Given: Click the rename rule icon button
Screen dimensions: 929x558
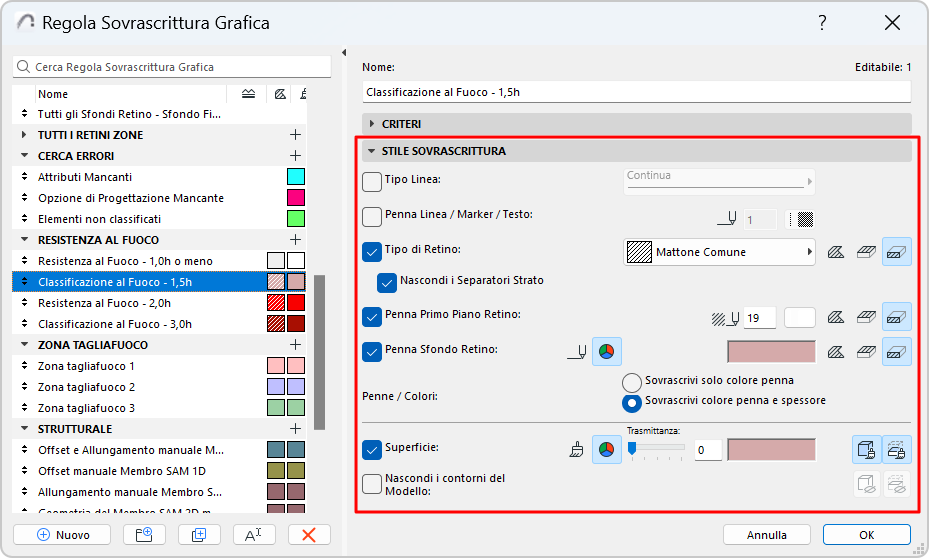Looking at the screenshot, I should click(254, 534).
